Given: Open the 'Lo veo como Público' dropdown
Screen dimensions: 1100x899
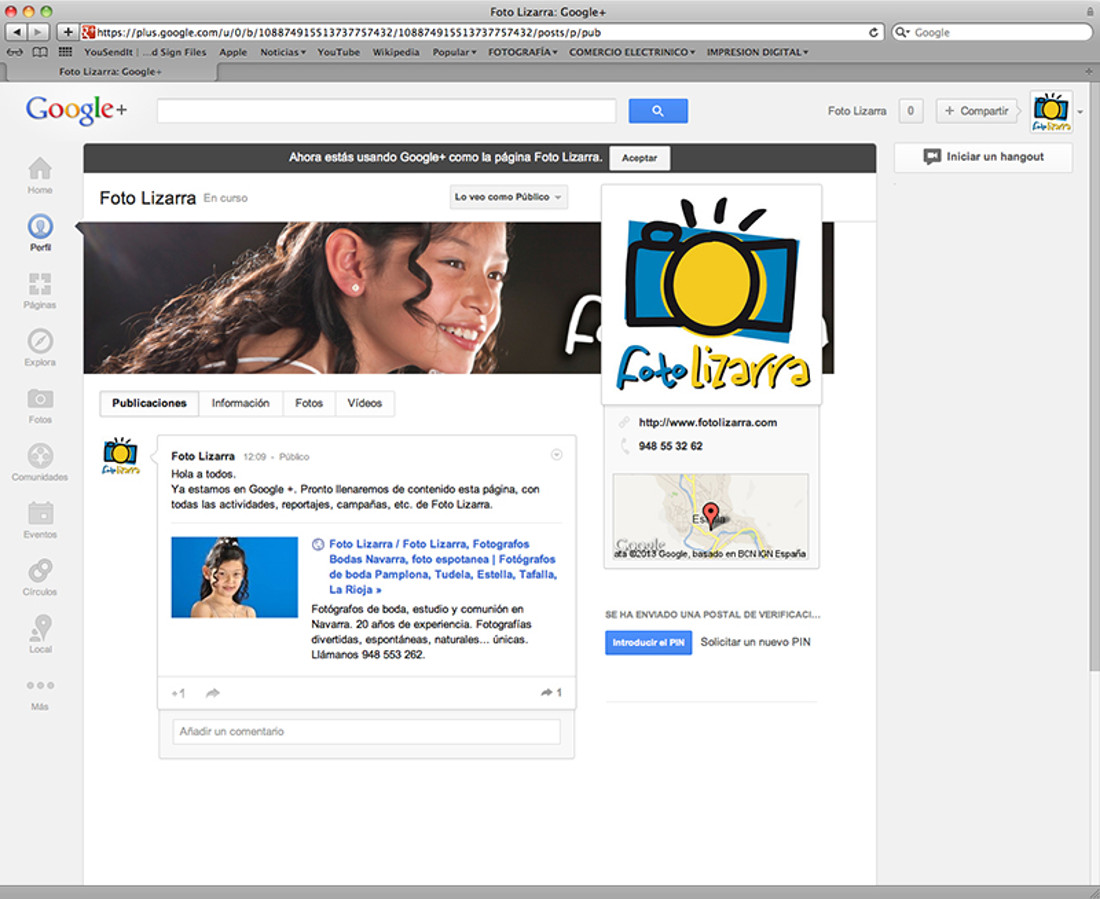Looking at the screenshot, I should tap(509, 197).
